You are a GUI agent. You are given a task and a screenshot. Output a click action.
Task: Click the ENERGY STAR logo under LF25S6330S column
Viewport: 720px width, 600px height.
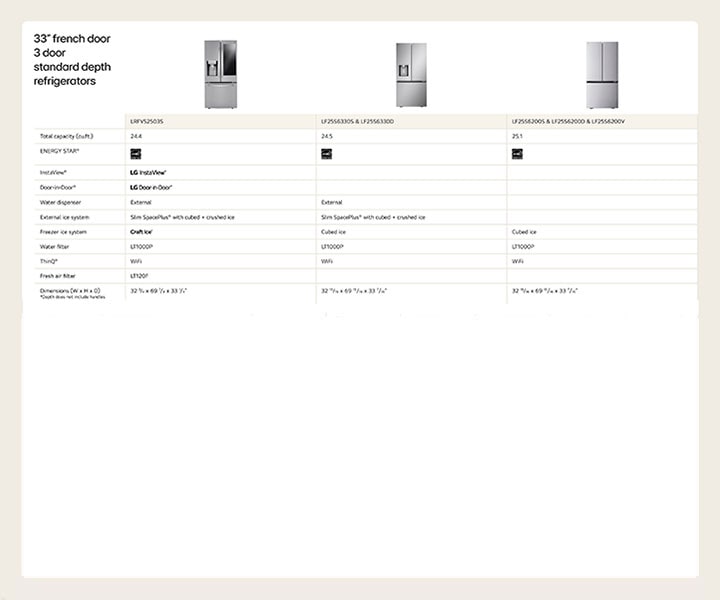coord(326,154)
